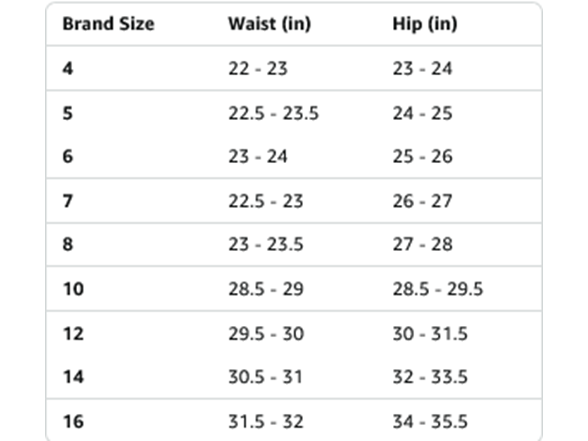Screen dimensions: 588x441
Task: Click hip value 30 - 31.5
Action: tap(430, 333)
